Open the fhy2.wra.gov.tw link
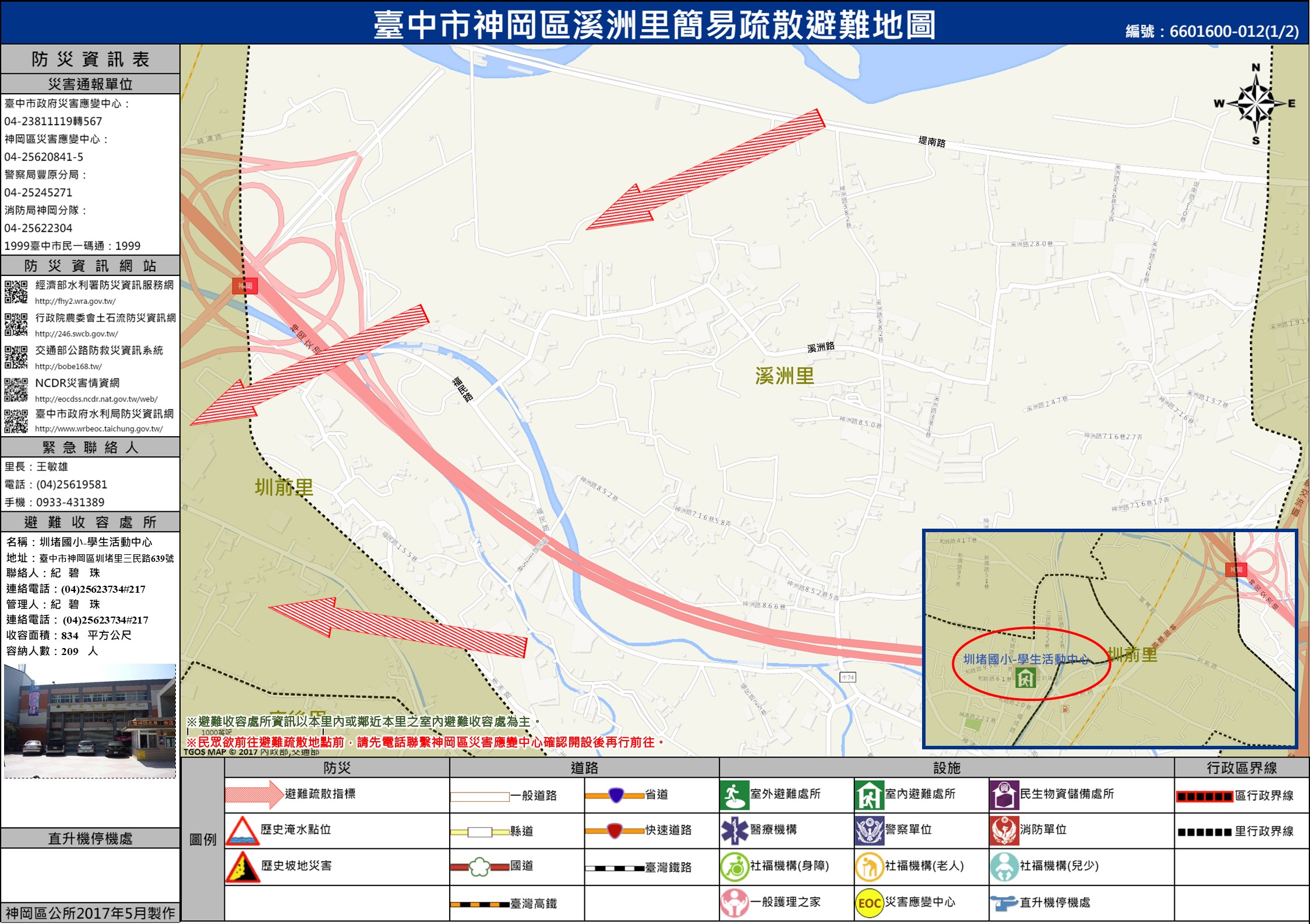The height and width of the screenshot is (924, 1310). (x=75, y=302)
